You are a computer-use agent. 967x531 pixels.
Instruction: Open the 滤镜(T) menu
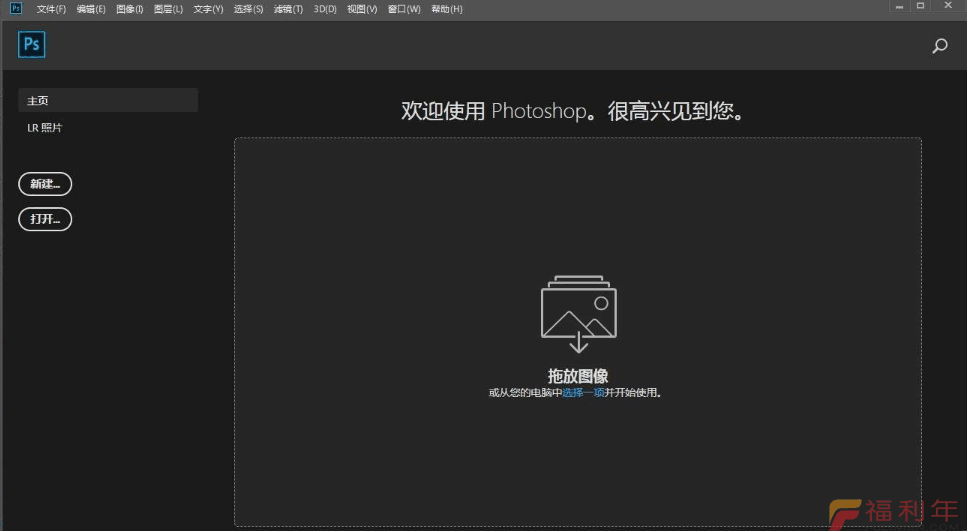point(288,9)
